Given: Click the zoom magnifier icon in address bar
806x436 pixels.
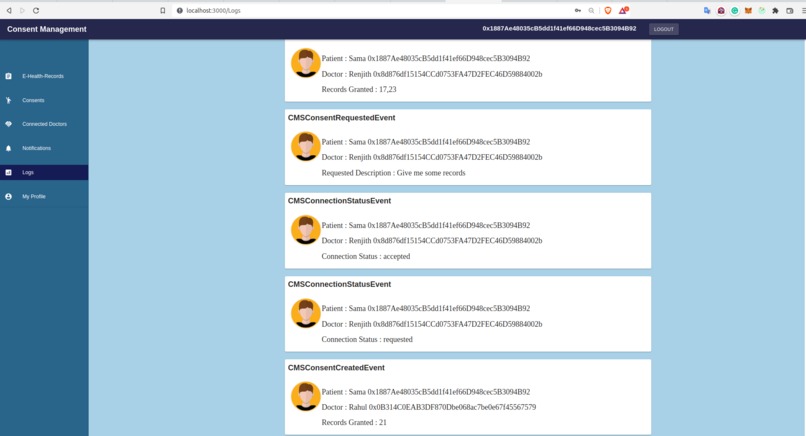Looking at the screenshot, I should pyautogui.click(x=592, y=10).
